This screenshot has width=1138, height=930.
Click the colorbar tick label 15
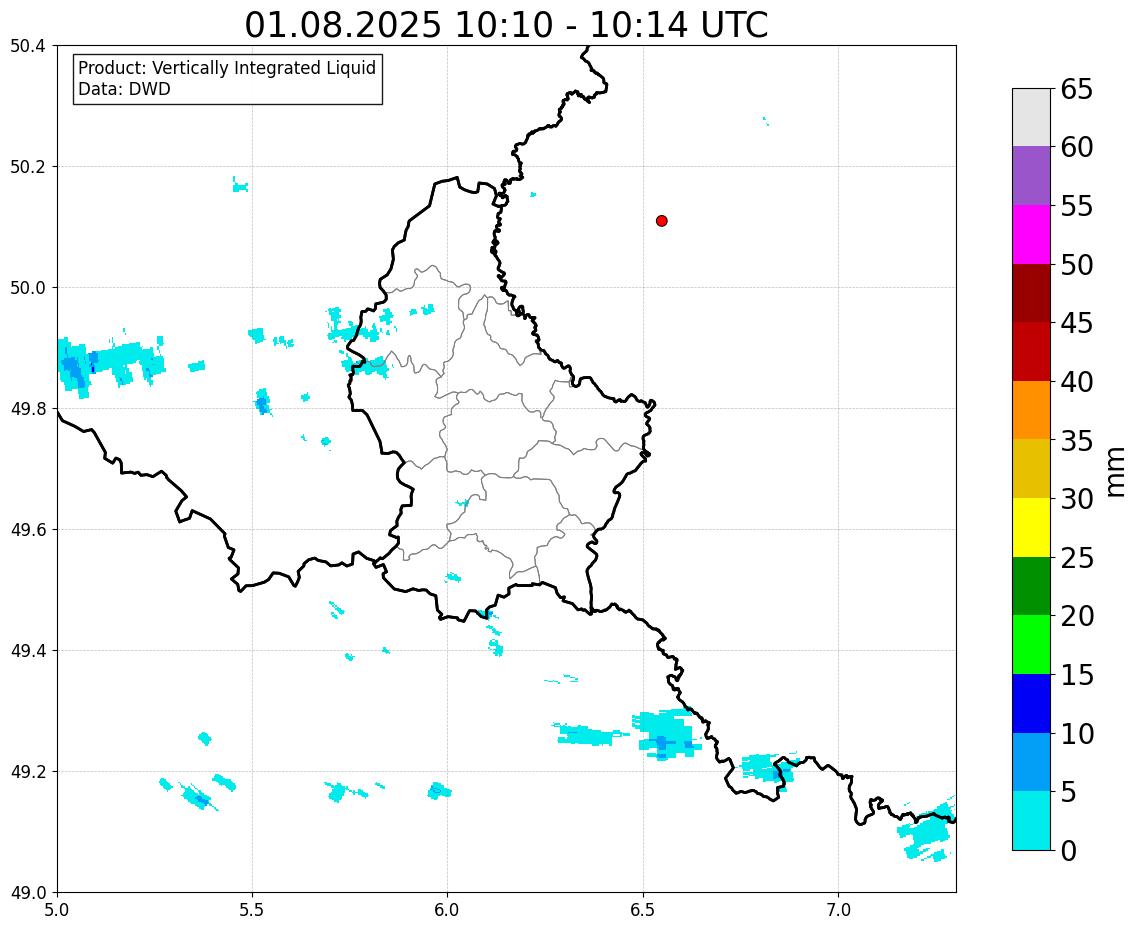coord(1077,674)
